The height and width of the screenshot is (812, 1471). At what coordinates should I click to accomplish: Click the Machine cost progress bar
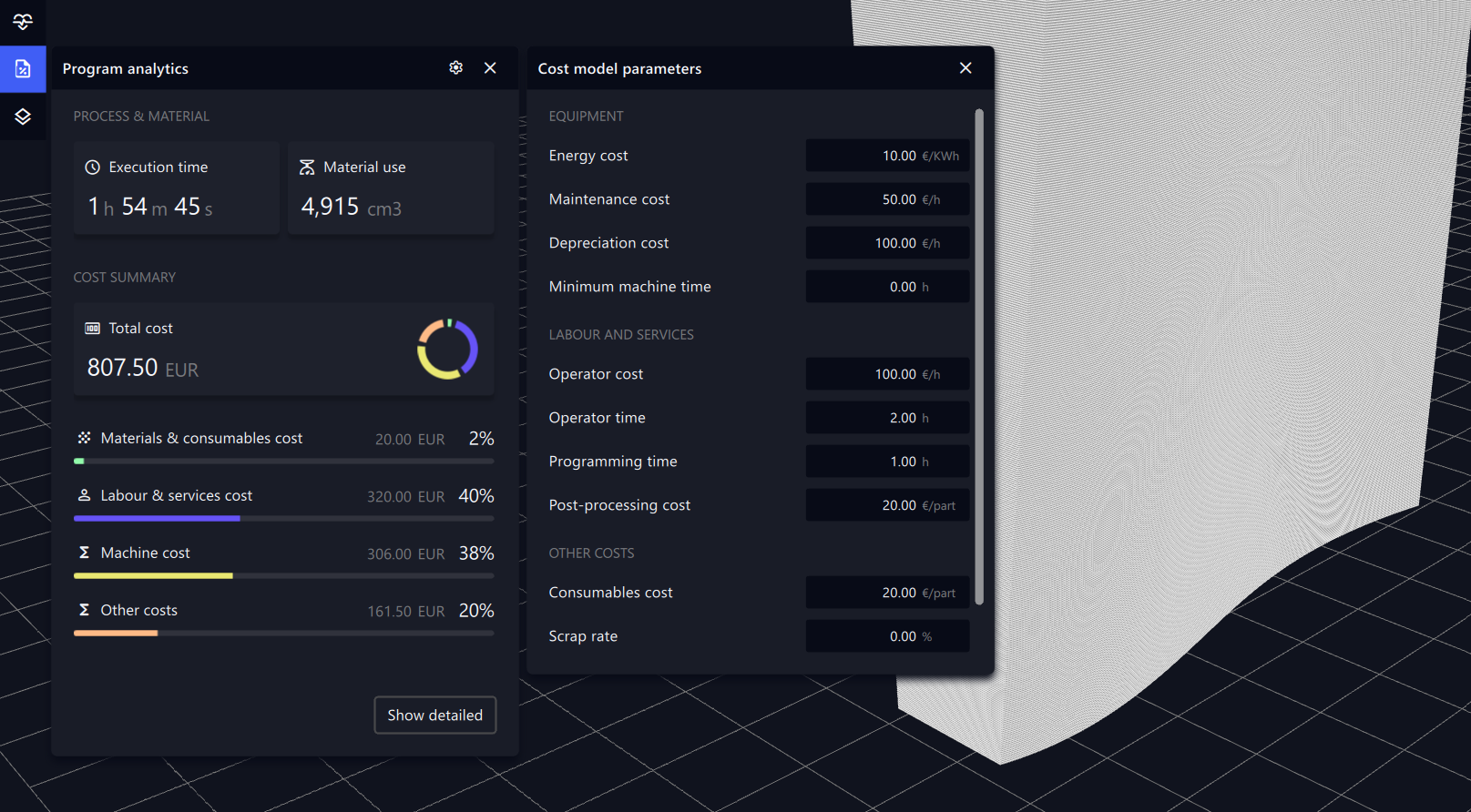pyautogui.click(x=284, y=576)
